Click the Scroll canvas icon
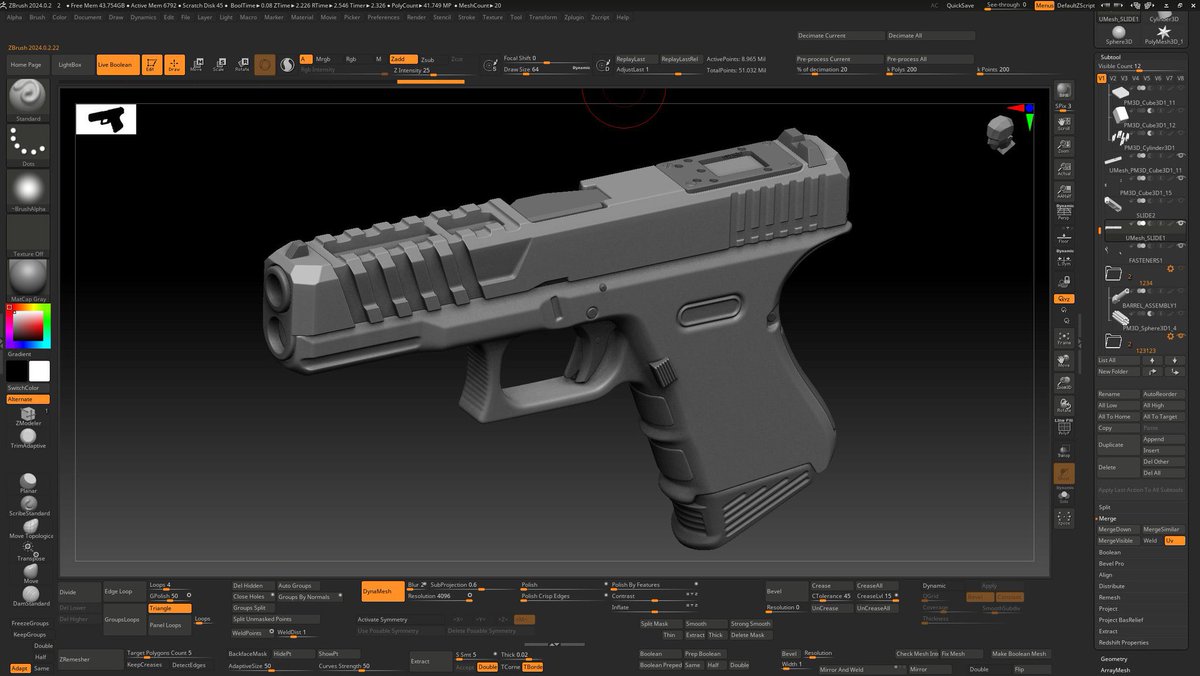 pyautogui.click(x=1064, y=123)
